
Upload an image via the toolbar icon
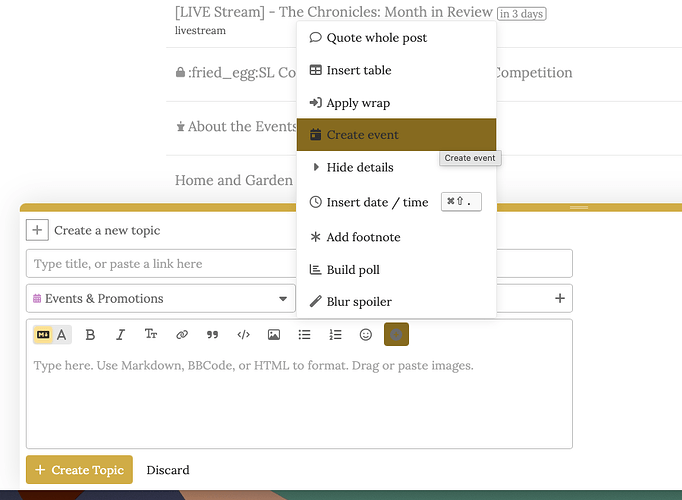[x=274, y=335]
